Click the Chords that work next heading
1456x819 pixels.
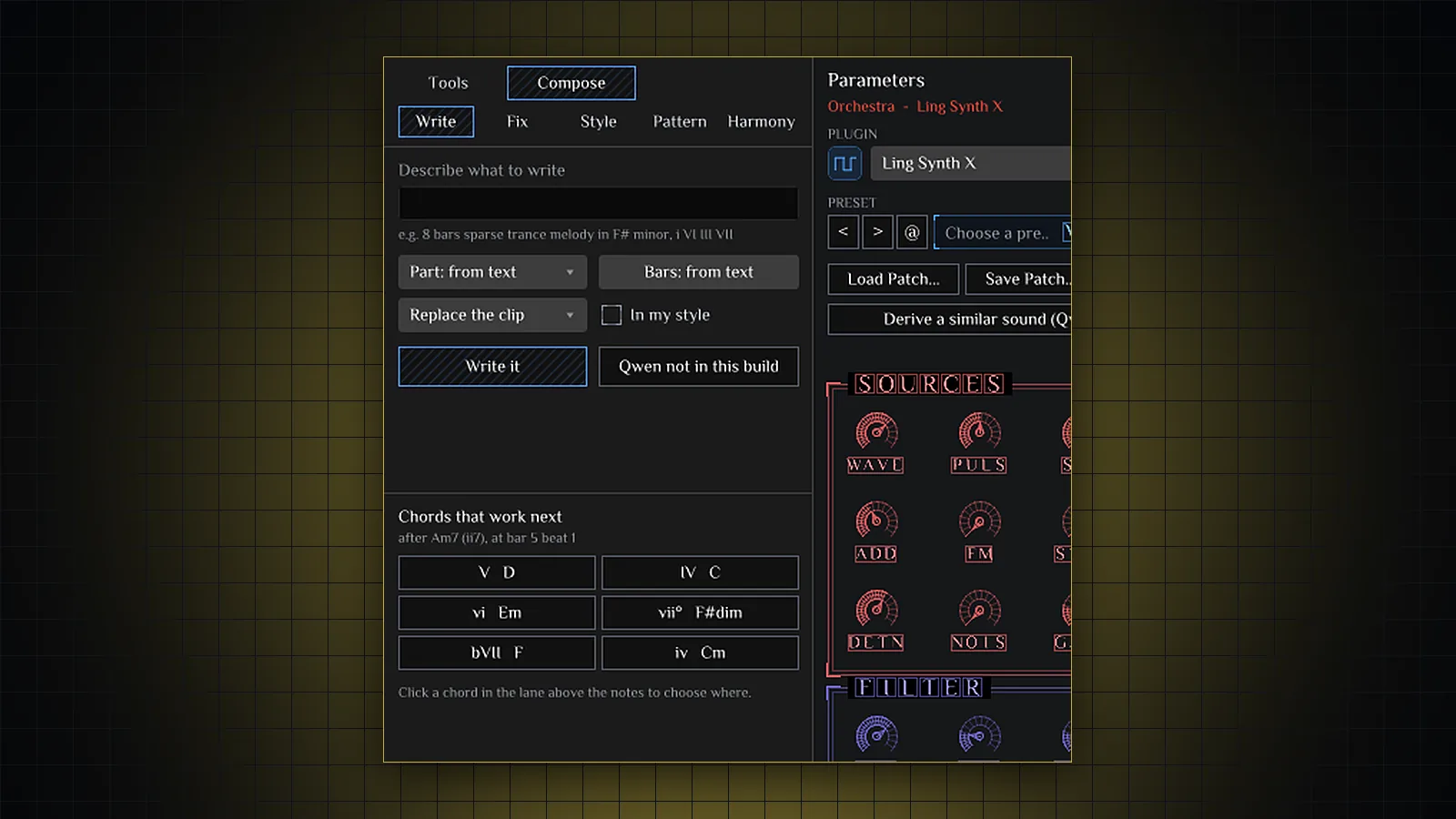pyautogui.click(x=480, y=516)
